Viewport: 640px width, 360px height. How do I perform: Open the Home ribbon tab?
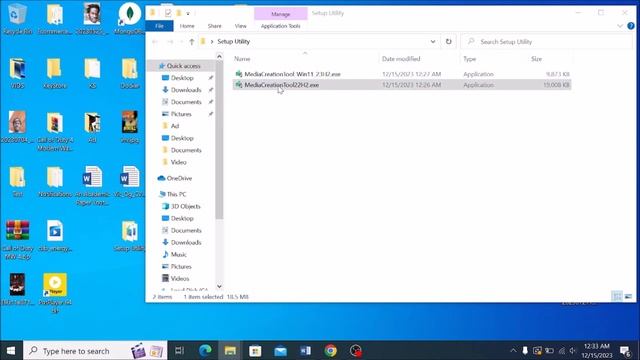187,26
